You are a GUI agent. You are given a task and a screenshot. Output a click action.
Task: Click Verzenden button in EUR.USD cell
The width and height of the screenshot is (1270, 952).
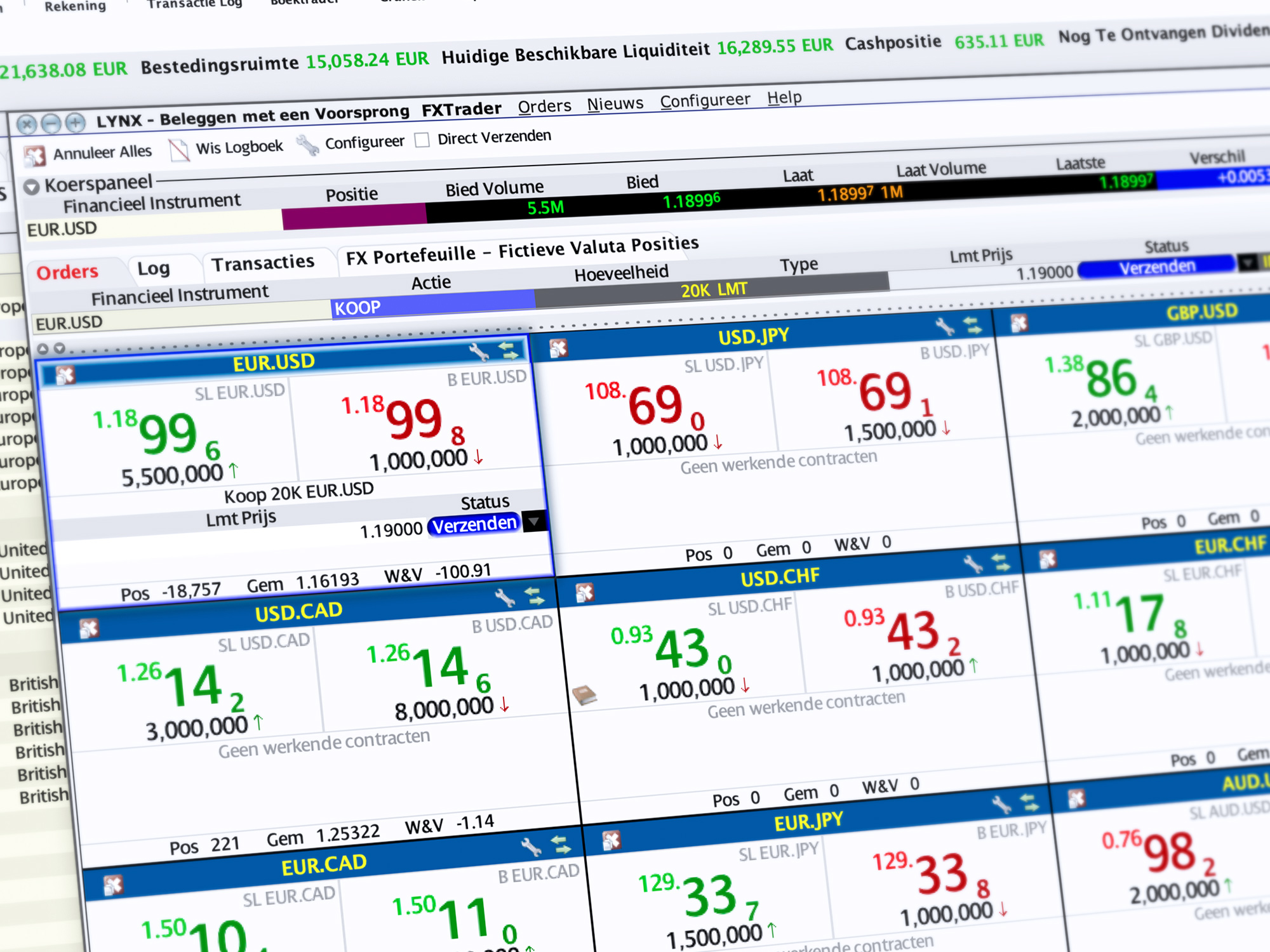474,524
